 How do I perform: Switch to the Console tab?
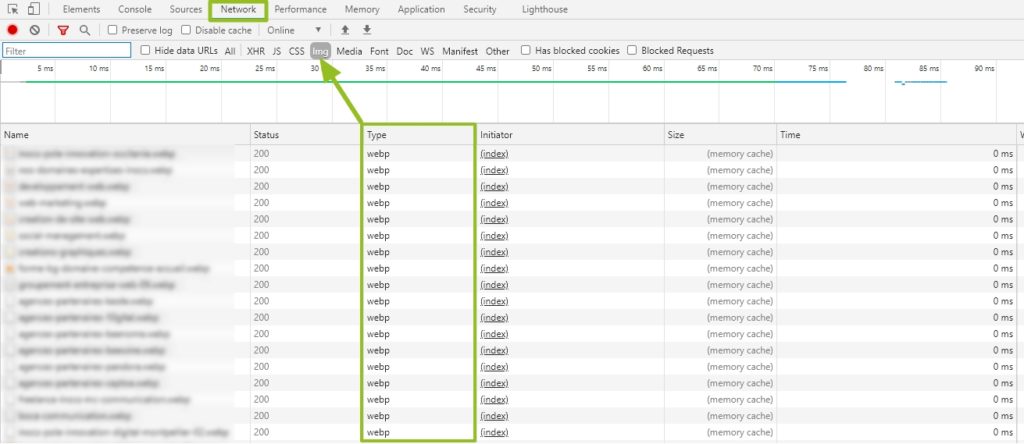pyautogui.click(x=135, y=10)
